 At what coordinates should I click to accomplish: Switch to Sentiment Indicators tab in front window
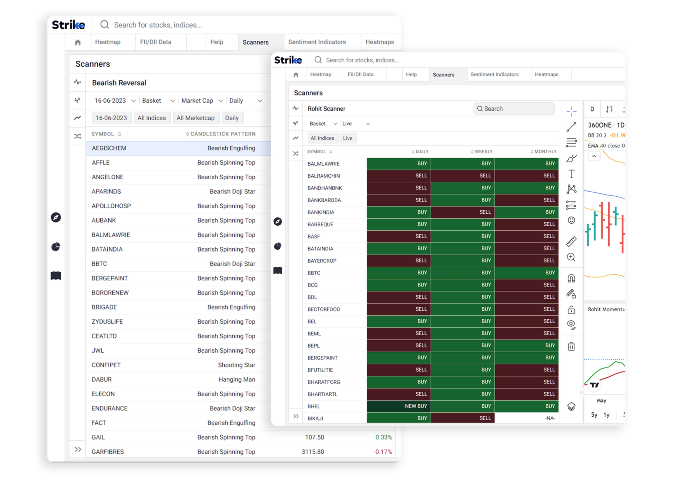pos(494,74)
